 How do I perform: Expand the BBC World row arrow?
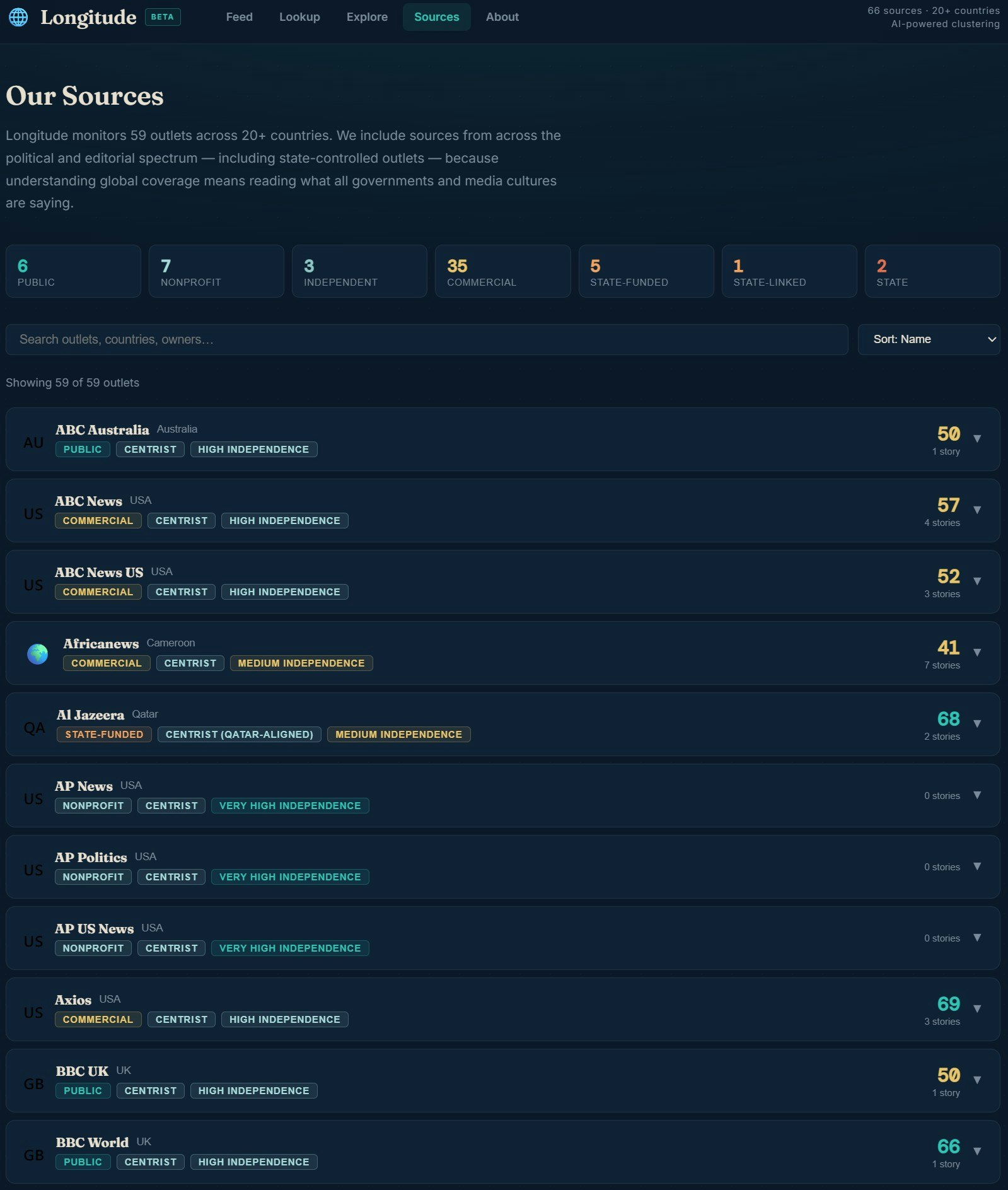pyautogui.click(x=977, y=1151)
